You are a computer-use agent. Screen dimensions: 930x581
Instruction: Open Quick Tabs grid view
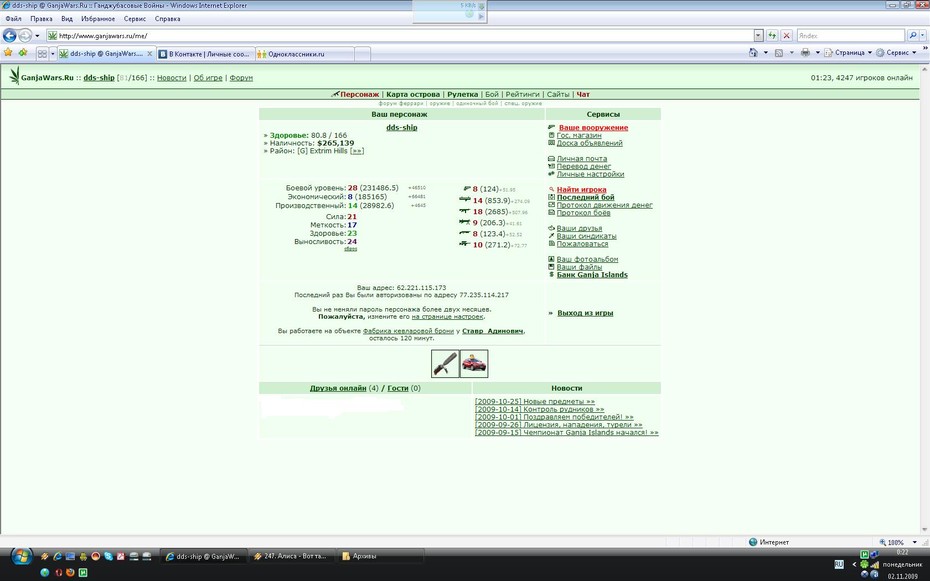42,54
